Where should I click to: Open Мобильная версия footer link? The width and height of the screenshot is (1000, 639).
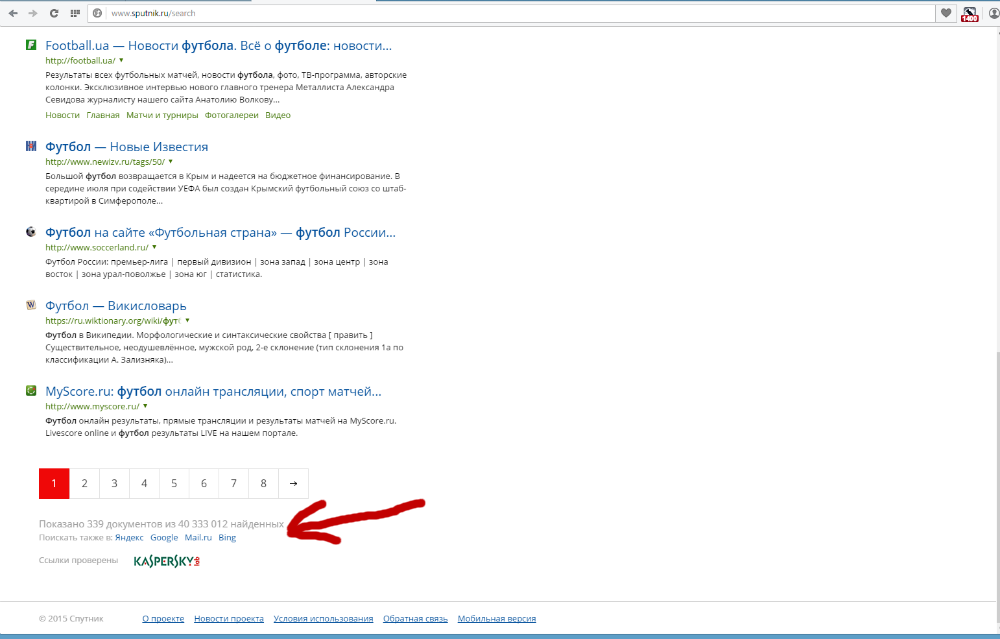[497, 619]
